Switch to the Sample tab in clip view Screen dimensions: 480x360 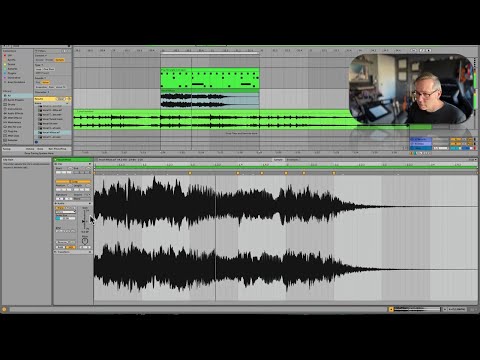[x=278, y=160]
